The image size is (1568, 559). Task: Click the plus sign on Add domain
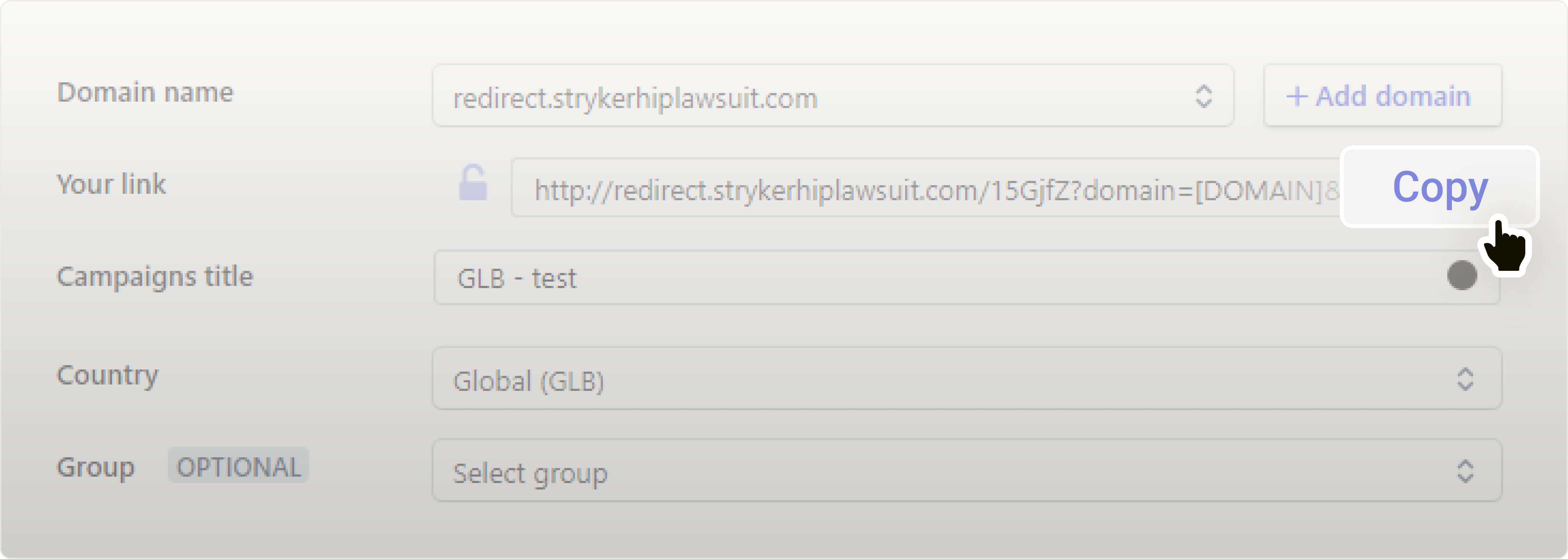1296,96
